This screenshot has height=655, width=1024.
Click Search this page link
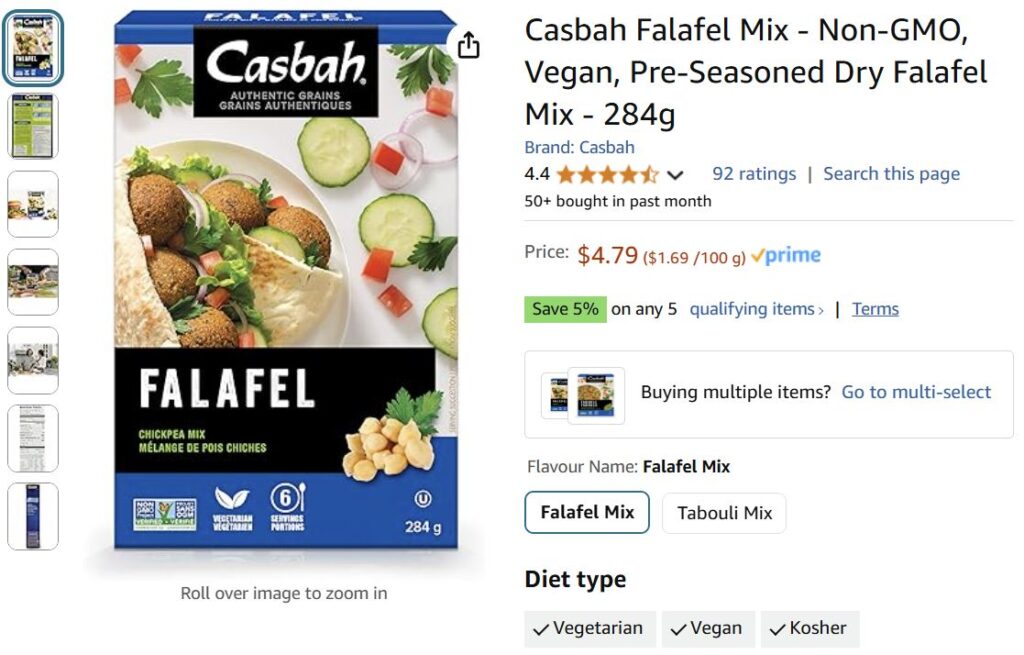[891, 174]
